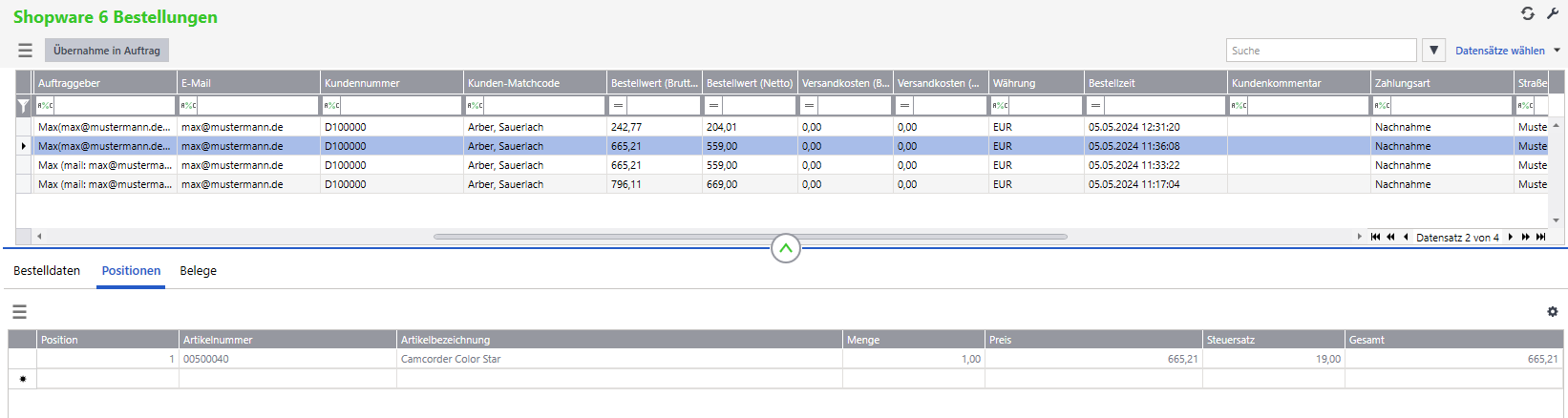
Task: Click the Übernahme in Auftrag button
Action: pyautogui.click(x=107, y=51)
